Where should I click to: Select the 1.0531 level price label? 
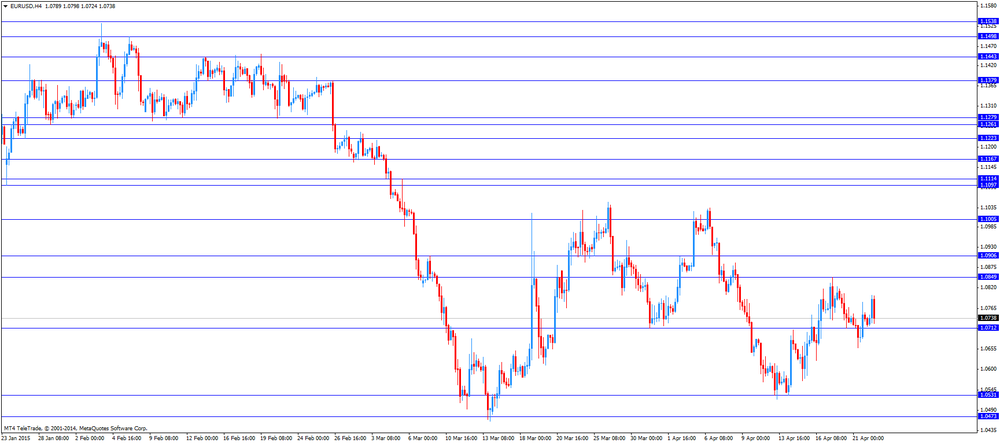click(x=988, y=395)
